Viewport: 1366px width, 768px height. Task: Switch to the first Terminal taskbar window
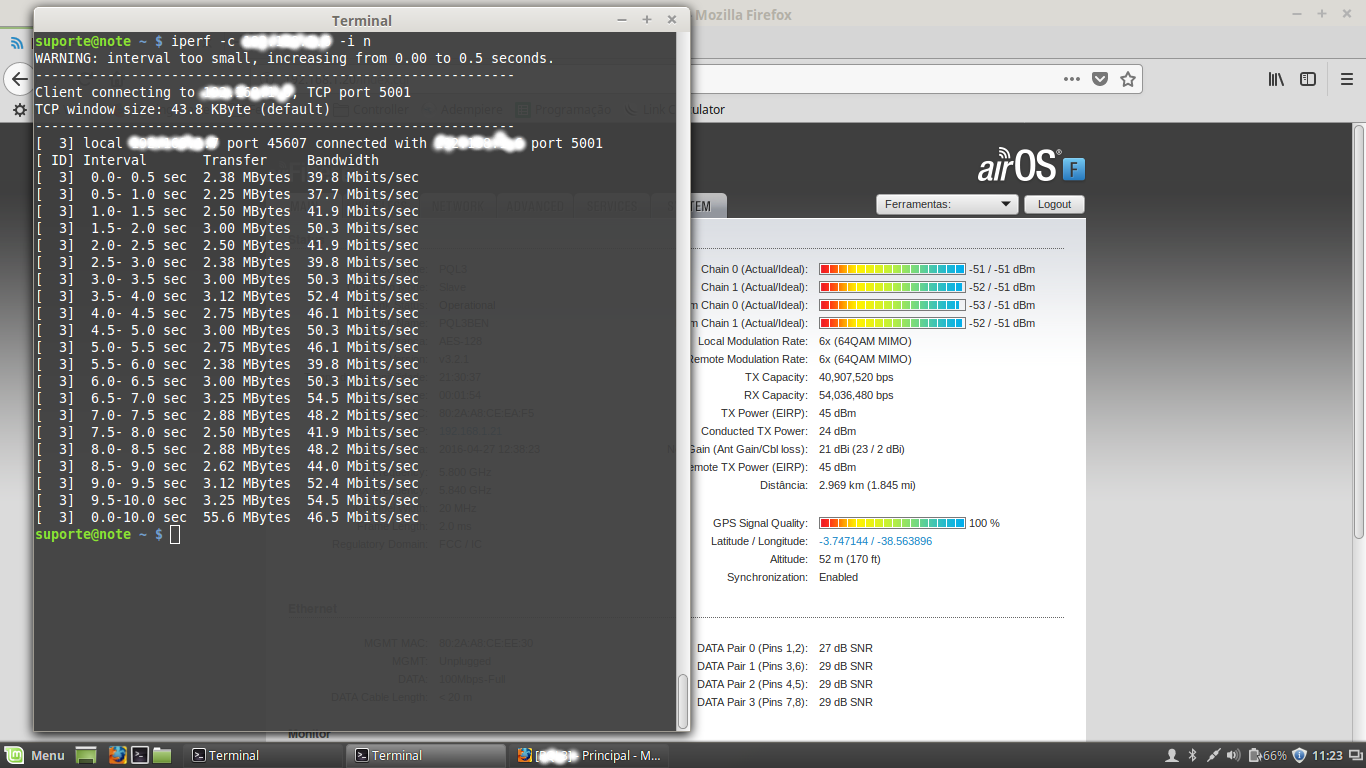pos(262,755)
